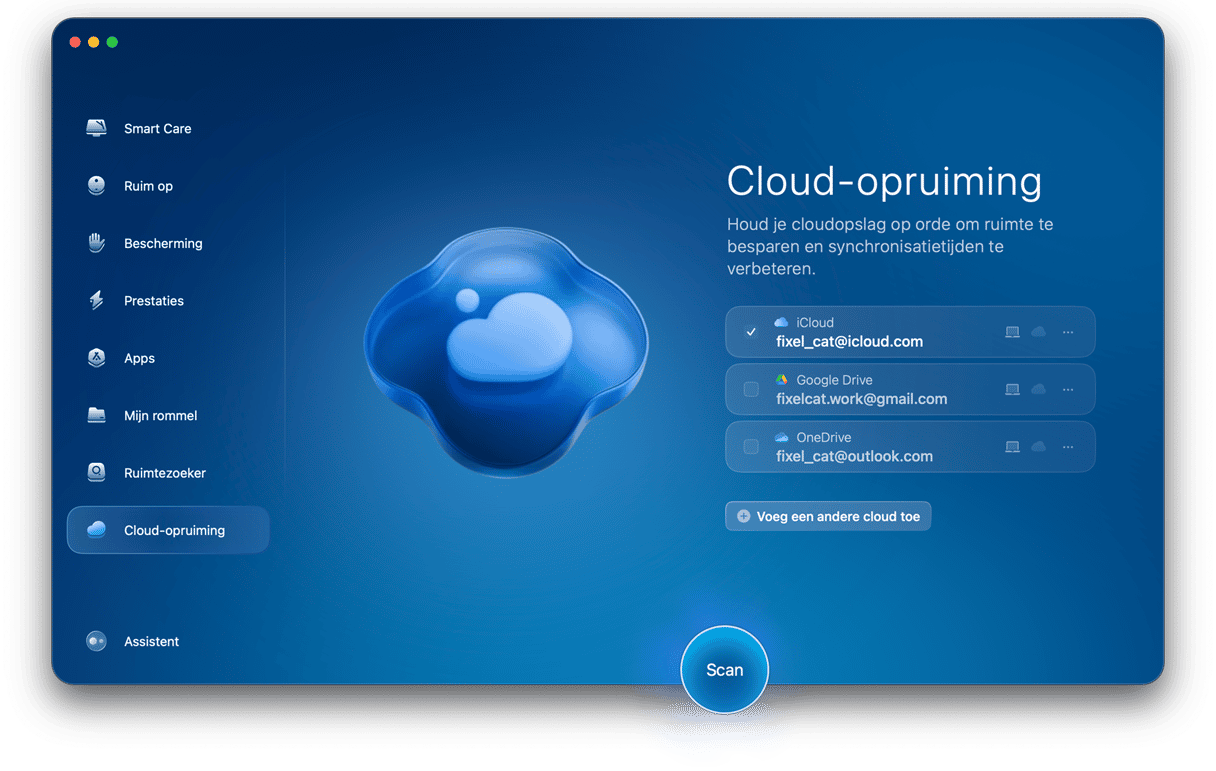Open the Apps section in the sidebar
This screenshot has height=771, width=1216.
pos(139,358)
